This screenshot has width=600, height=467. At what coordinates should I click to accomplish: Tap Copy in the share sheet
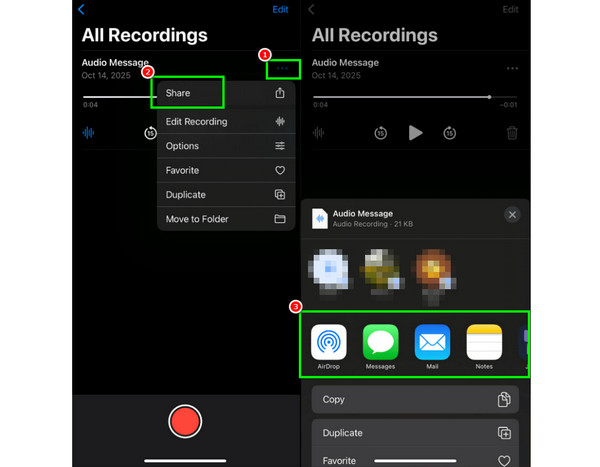click(415, 398)
